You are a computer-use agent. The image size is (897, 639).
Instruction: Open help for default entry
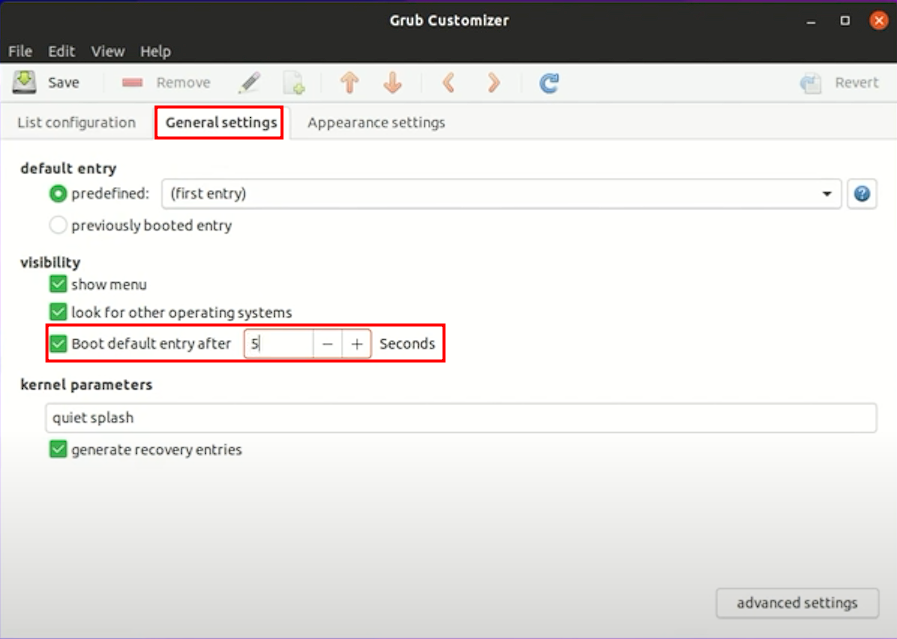(862, 194)
